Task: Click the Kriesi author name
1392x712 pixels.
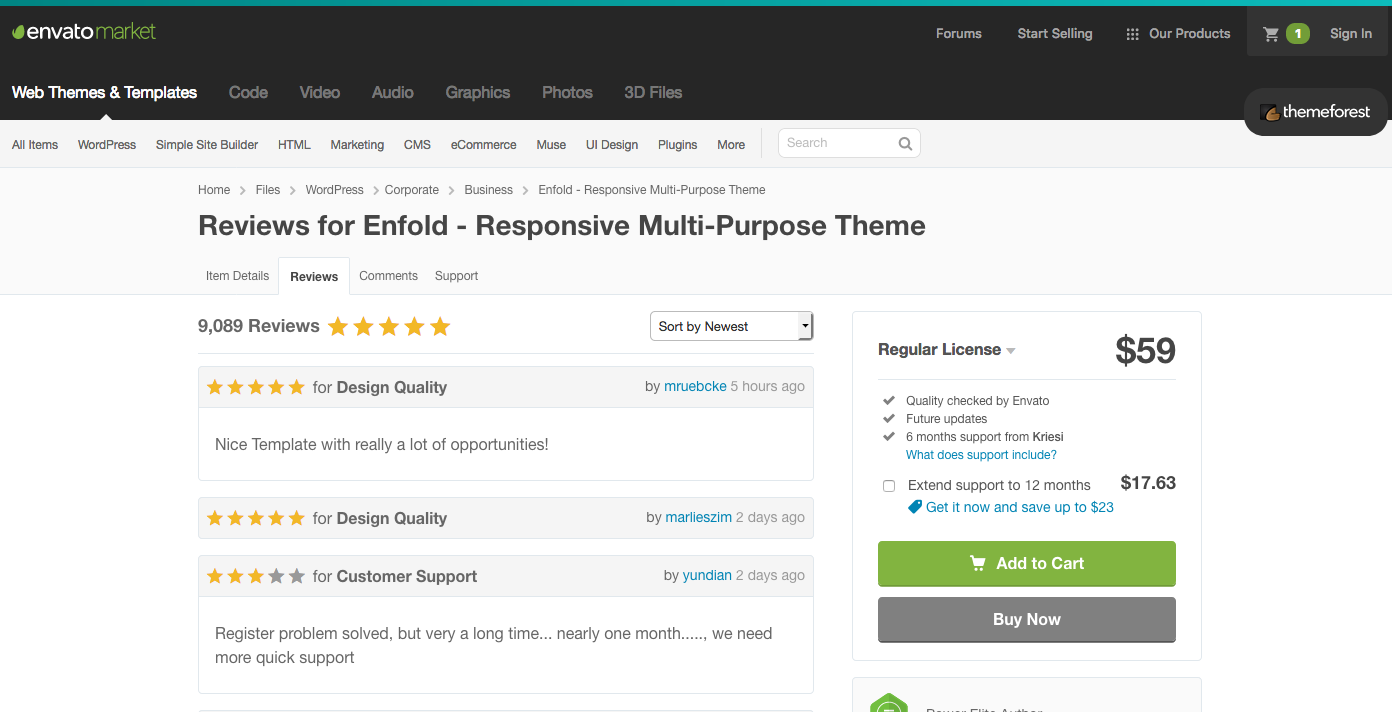Action: point(1048,437)
